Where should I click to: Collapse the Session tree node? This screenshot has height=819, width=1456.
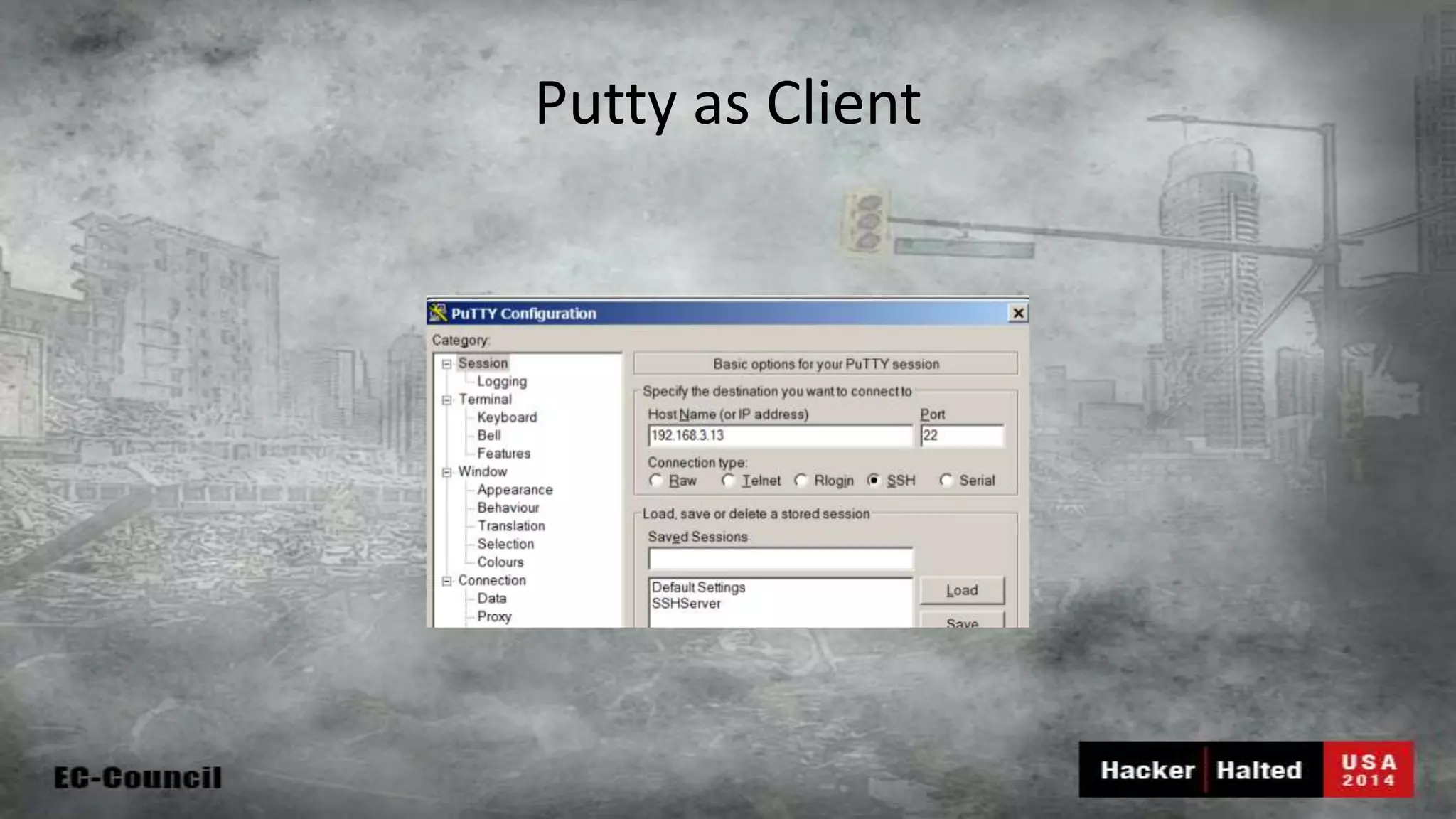point(446,364)
